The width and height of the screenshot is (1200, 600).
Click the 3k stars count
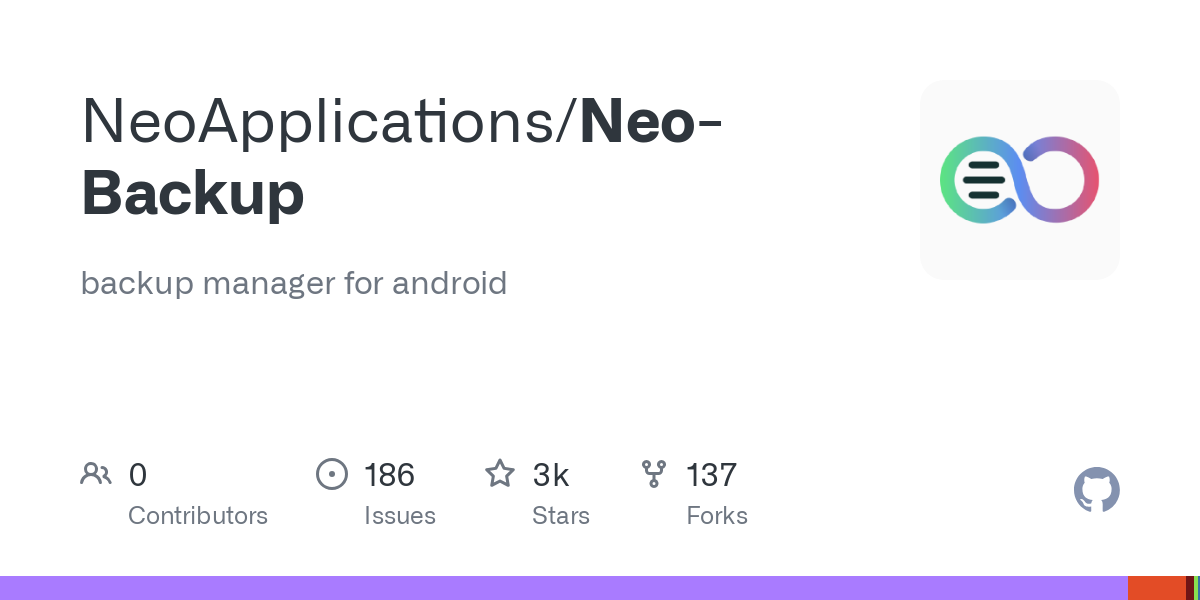[551, 475]
